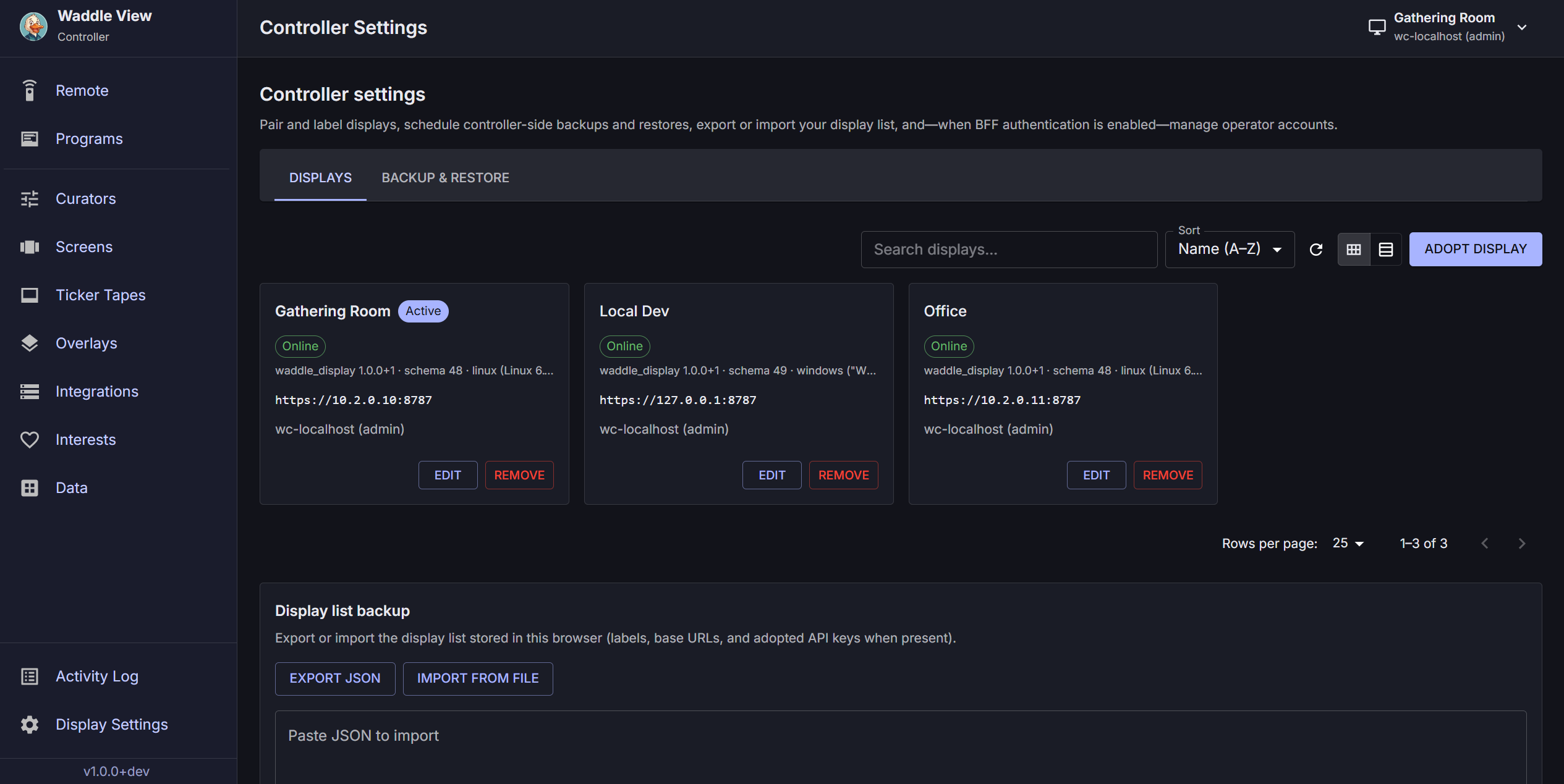
Task: Click the Integrations storage icon
Action: click(30, 391)
